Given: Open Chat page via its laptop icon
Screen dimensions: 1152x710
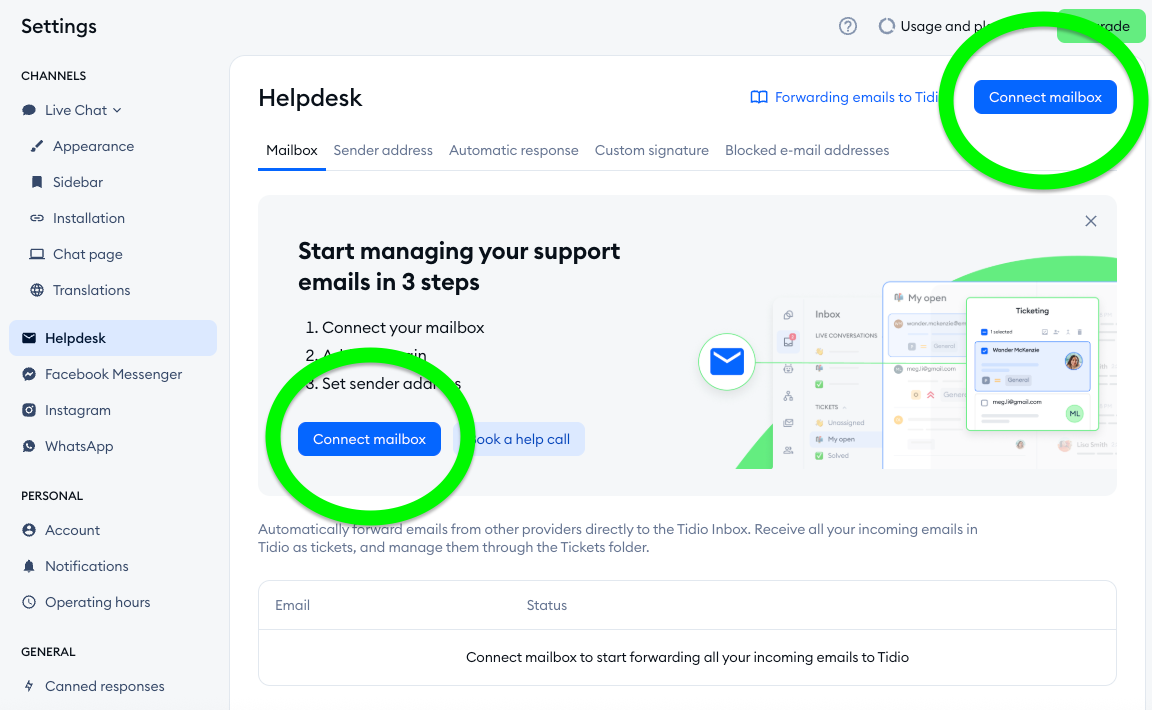Looking at the screenshot, I should pyautogui.click(x=37, y=254).
